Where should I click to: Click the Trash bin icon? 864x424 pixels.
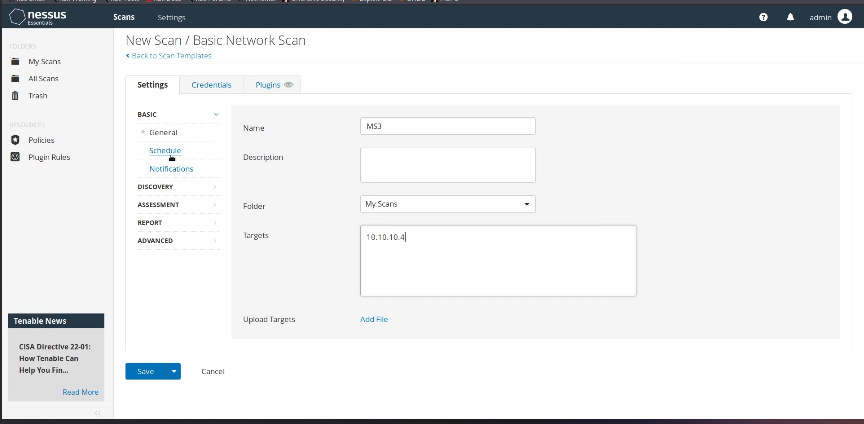[15, 96]
